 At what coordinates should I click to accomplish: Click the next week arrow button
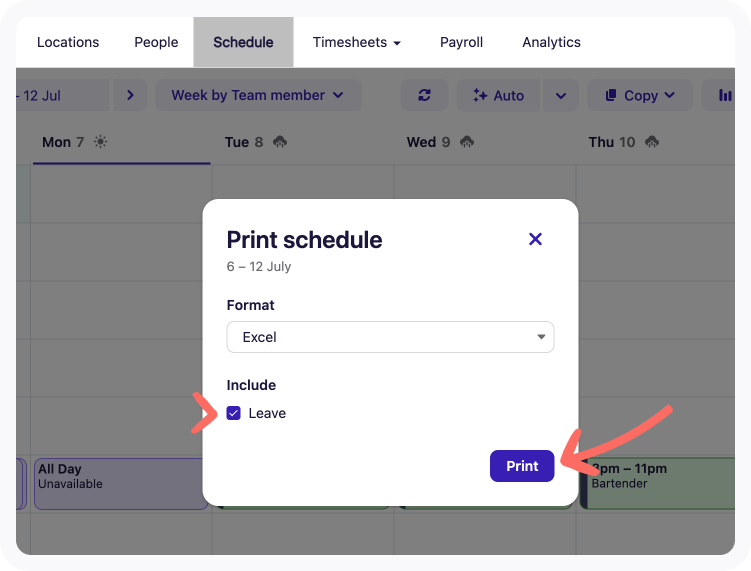(x=130, y=95)
